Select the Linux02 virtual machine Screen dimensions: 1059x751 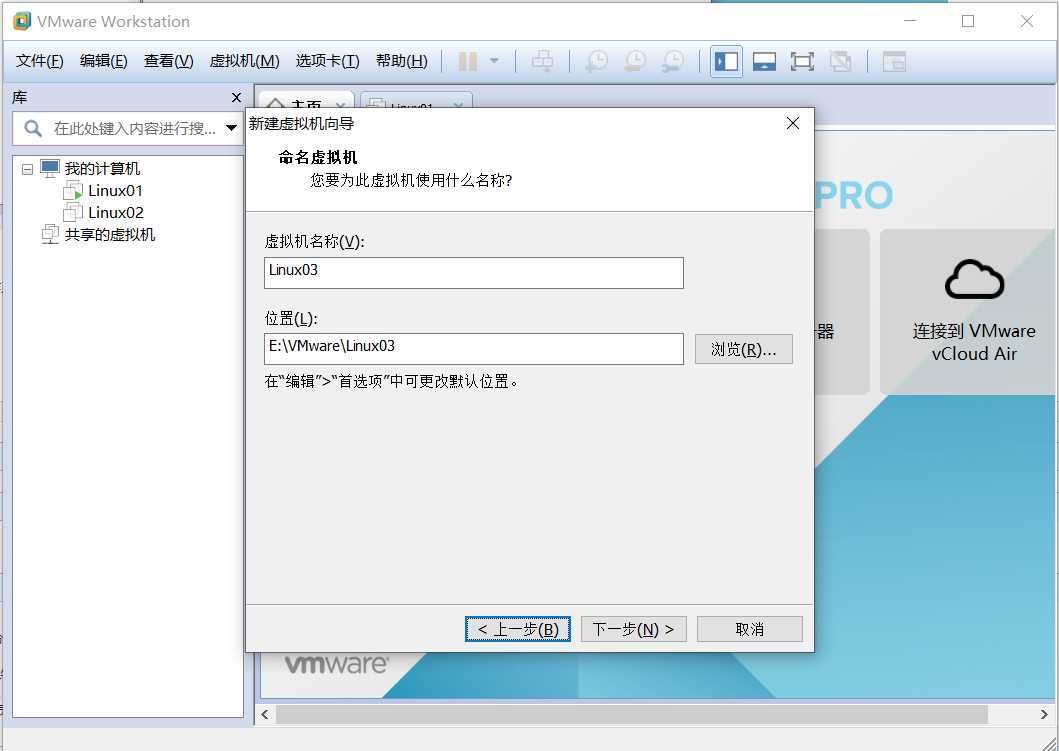115,213
